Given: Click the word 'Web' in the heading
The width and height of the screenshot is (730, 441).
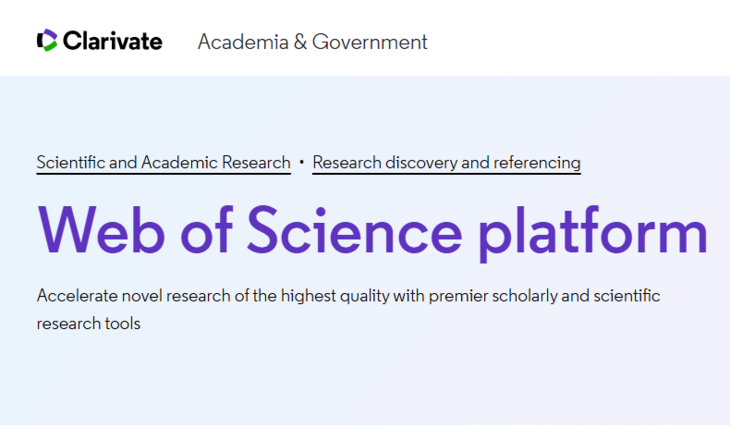Looking at the screenshot, I should [x=101, y=230].
